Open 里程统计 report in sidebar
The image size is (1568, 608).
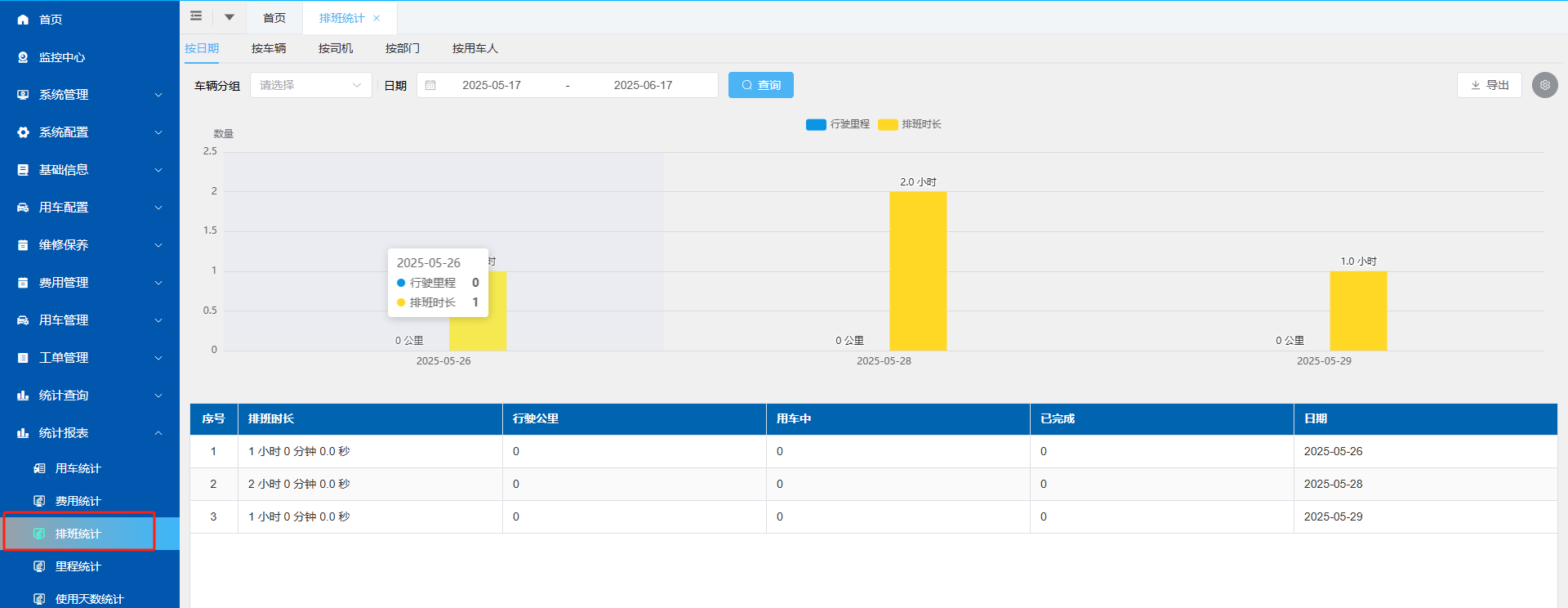coord(78,566)
